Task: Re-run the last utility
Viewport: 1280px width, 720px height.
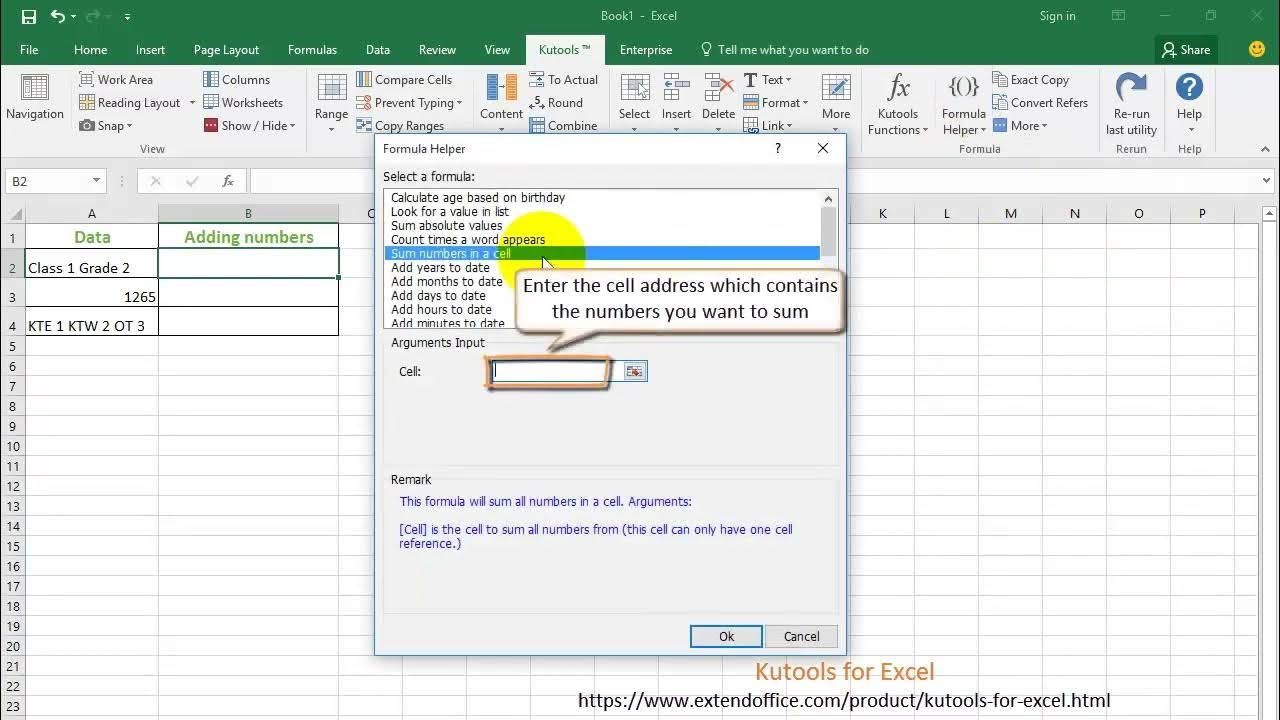Action: coord(1131,104)
